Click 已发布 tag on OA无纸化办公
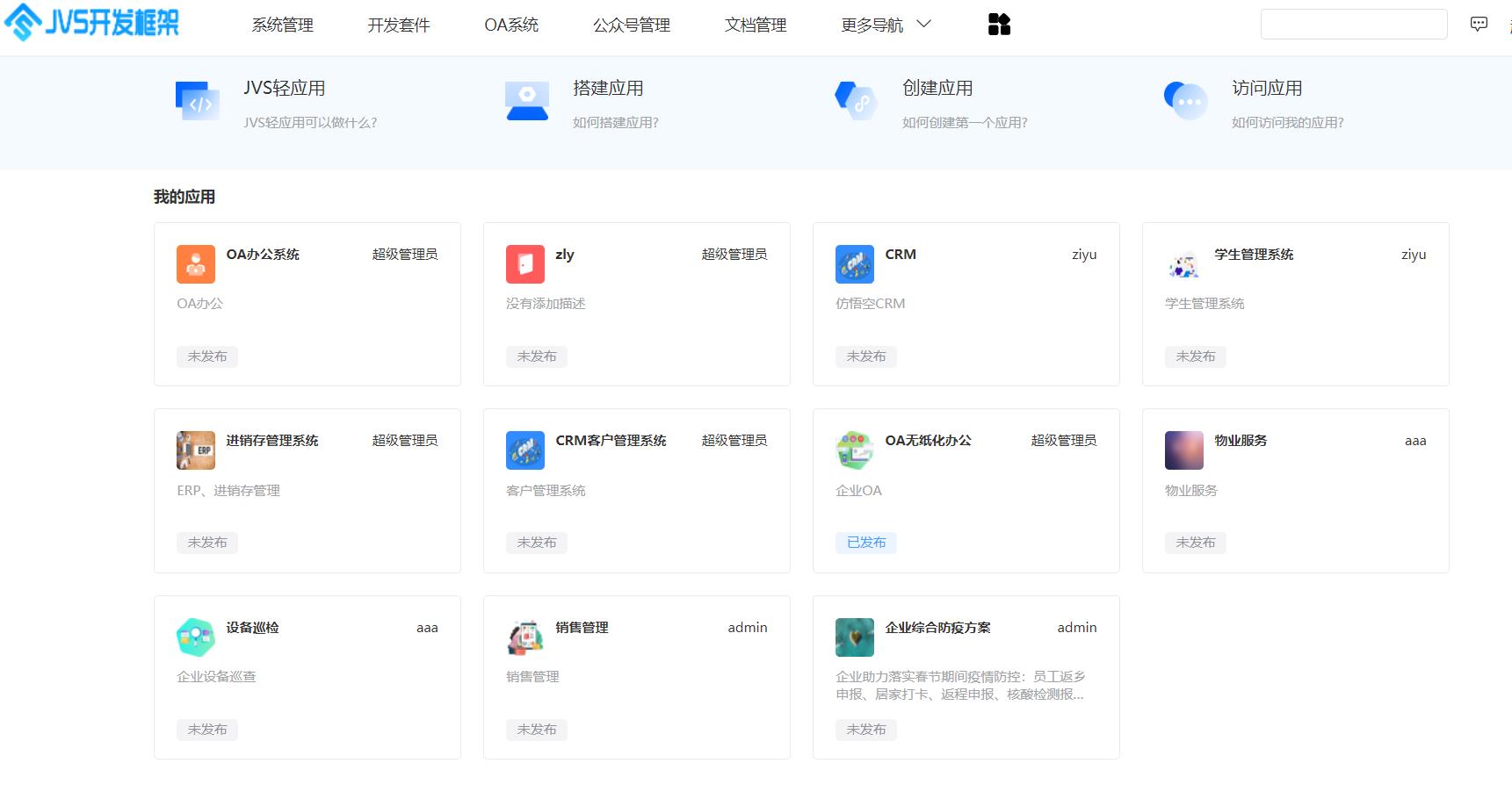Image resolution: width=1512 pixels, height=799 pixels. click(866, 543)
